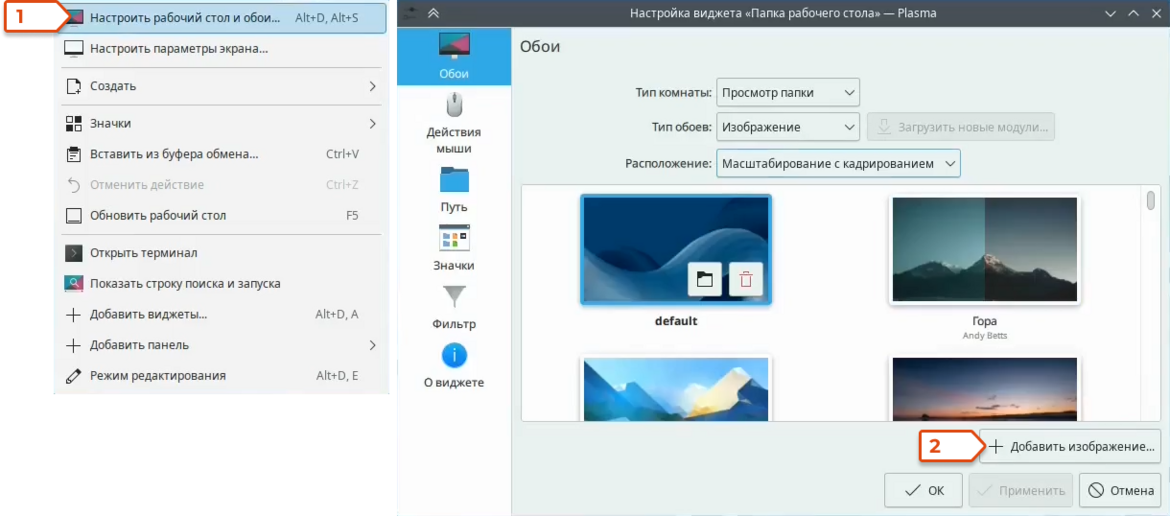Click the clipboard icon of Вставить из буфера обмена
1170x516 pixels.
[x=74, y=154]
